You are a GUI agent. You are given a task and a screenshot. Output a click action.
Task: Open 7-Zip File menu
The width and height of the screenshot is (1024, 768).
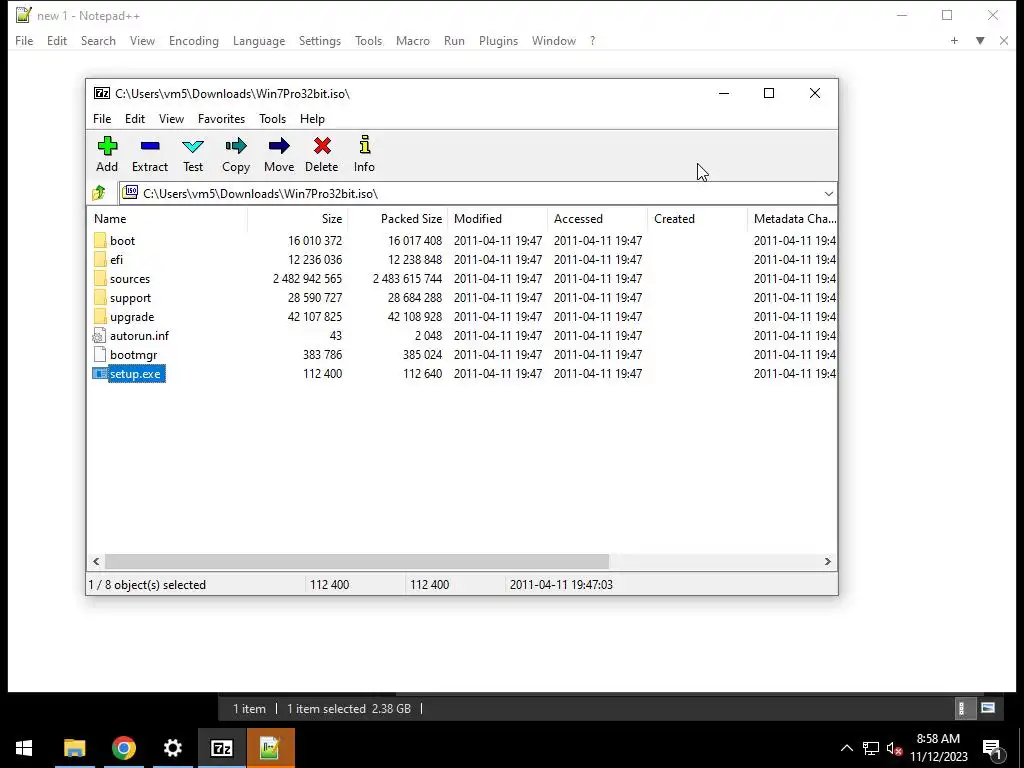[102, 119]
